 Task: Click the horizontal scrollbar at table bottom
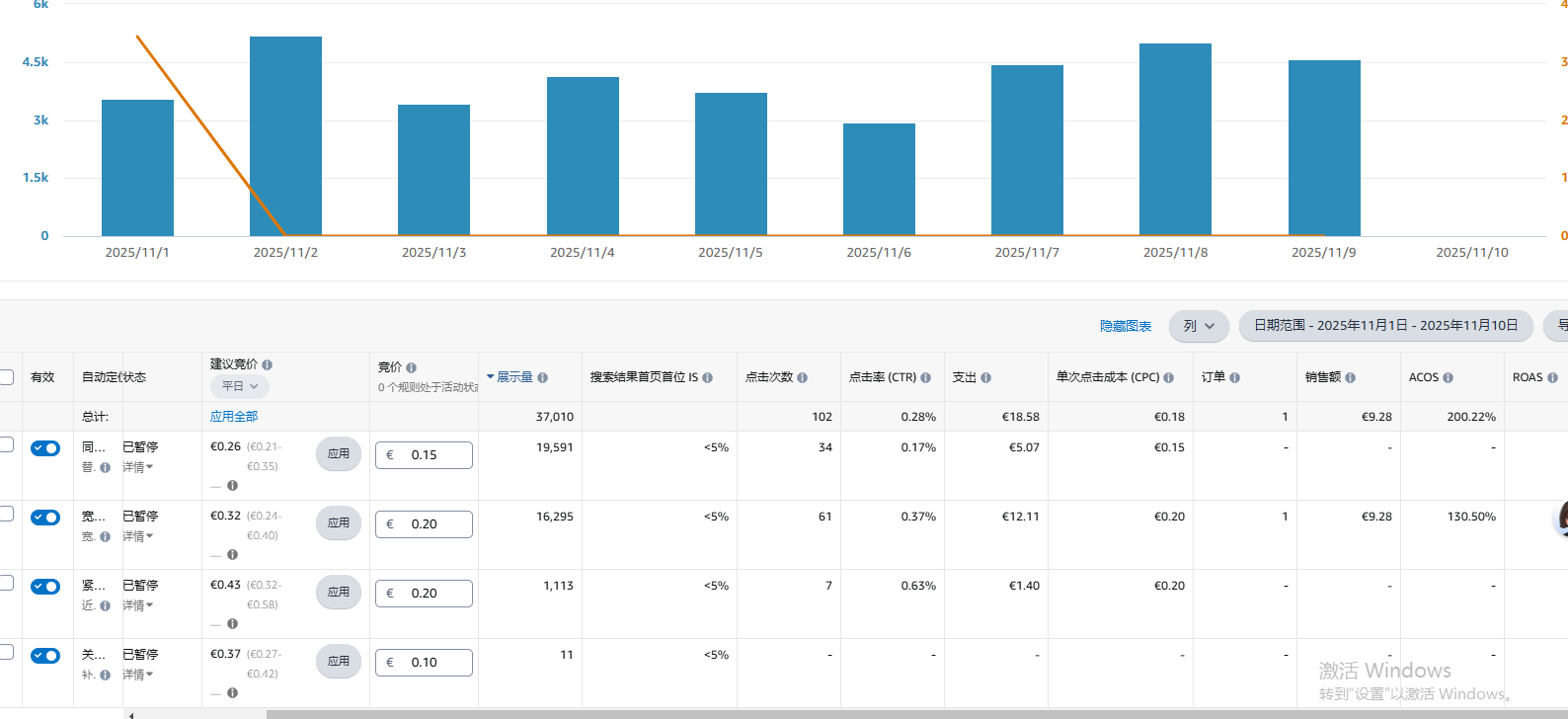point(790,713)
